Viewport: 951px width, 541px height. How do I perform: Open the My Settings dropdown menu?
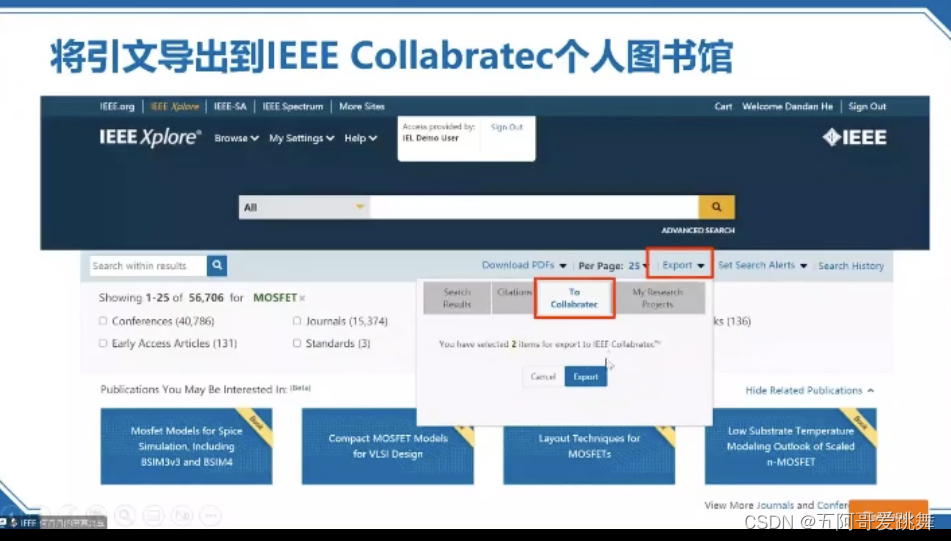tap(301, 138)
